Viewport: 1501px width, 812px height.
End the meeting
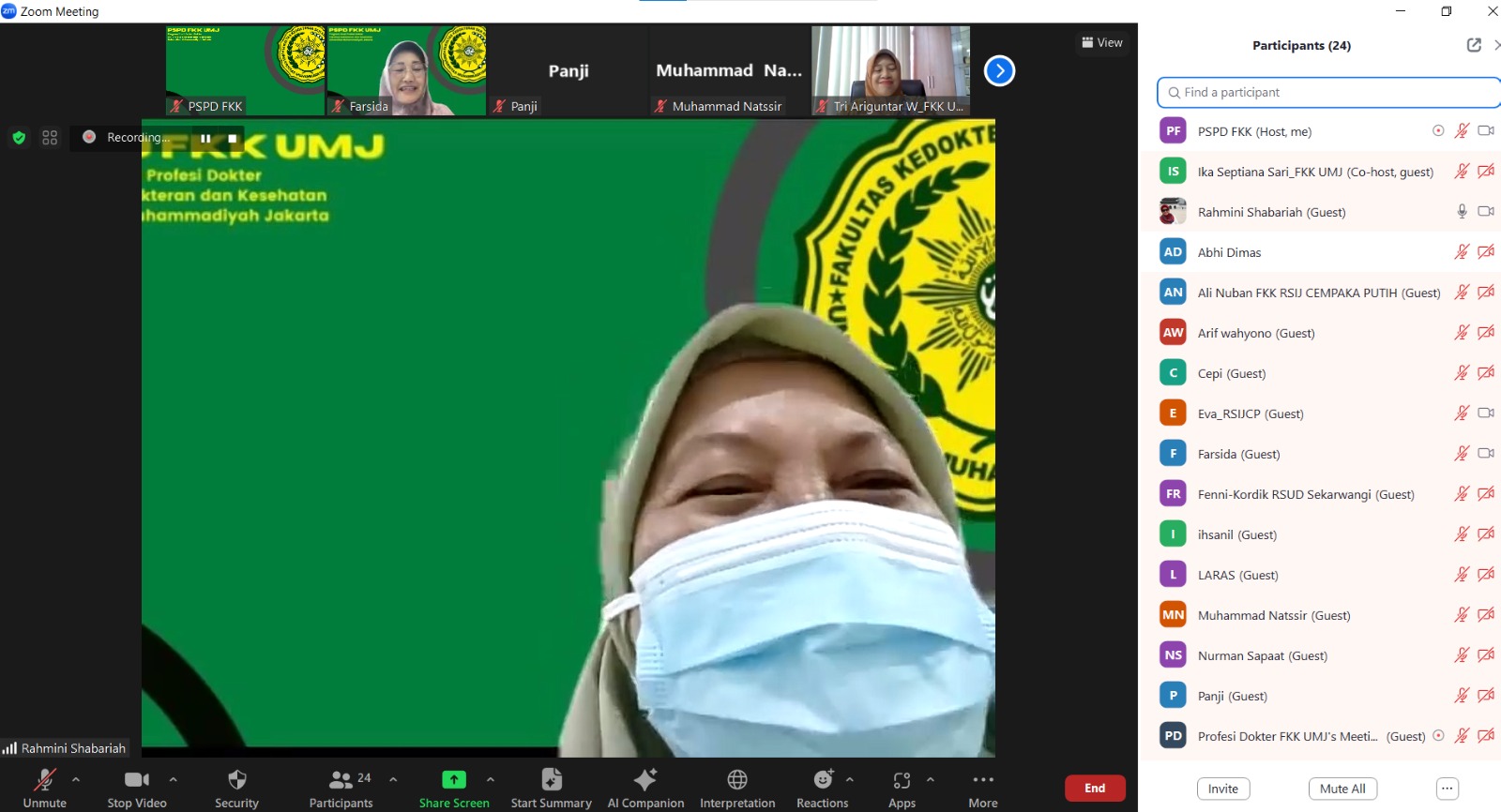pyautogui.click(x=1095, y=788)
